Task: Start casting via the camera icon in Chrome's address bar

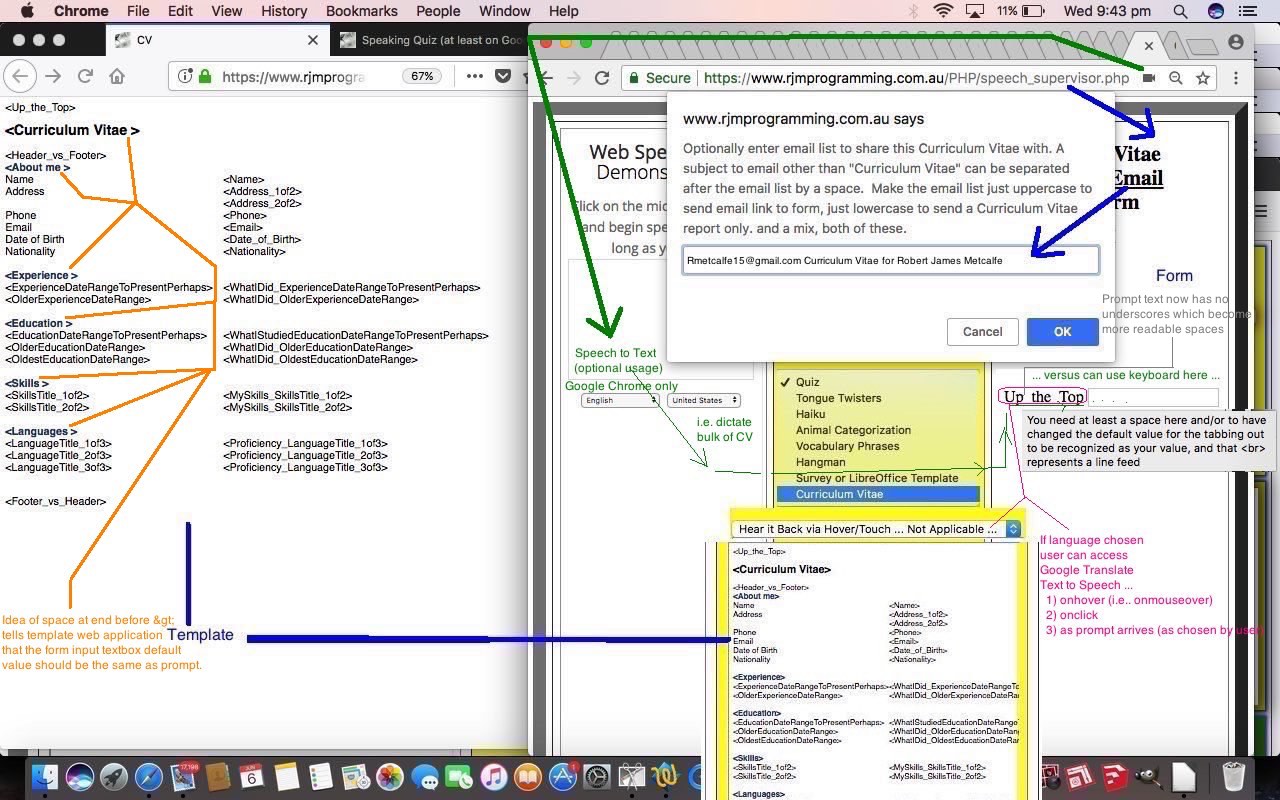Action: click(x=1148, y=78)
